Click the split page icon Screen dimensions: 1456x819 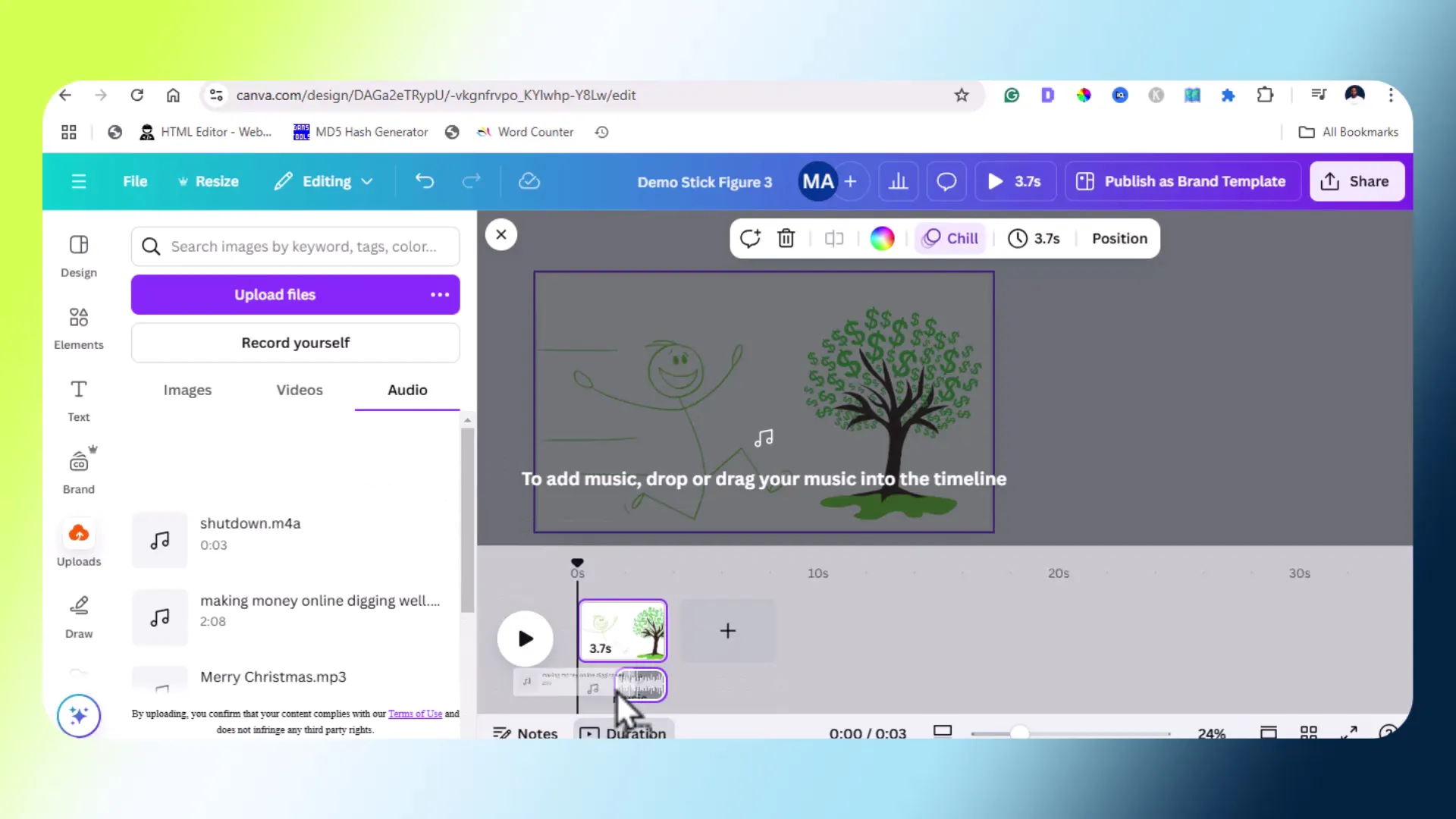(x=834, y=238)
